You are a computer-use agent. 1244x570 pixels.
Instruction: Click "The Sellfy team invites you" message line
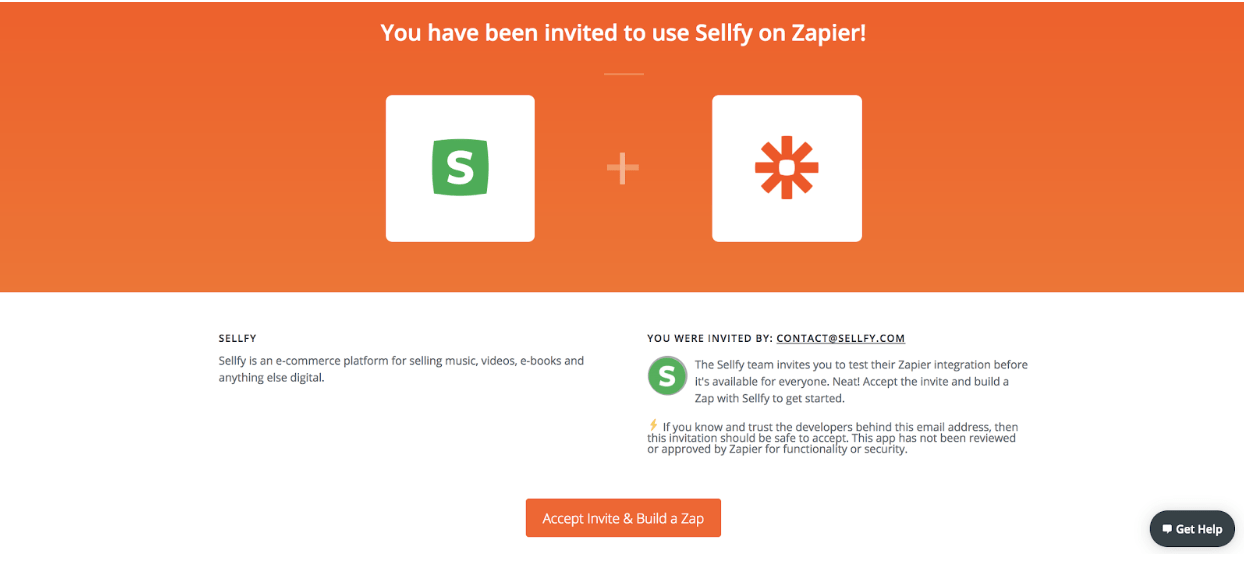pyautogui.click(x=861, y=365)
